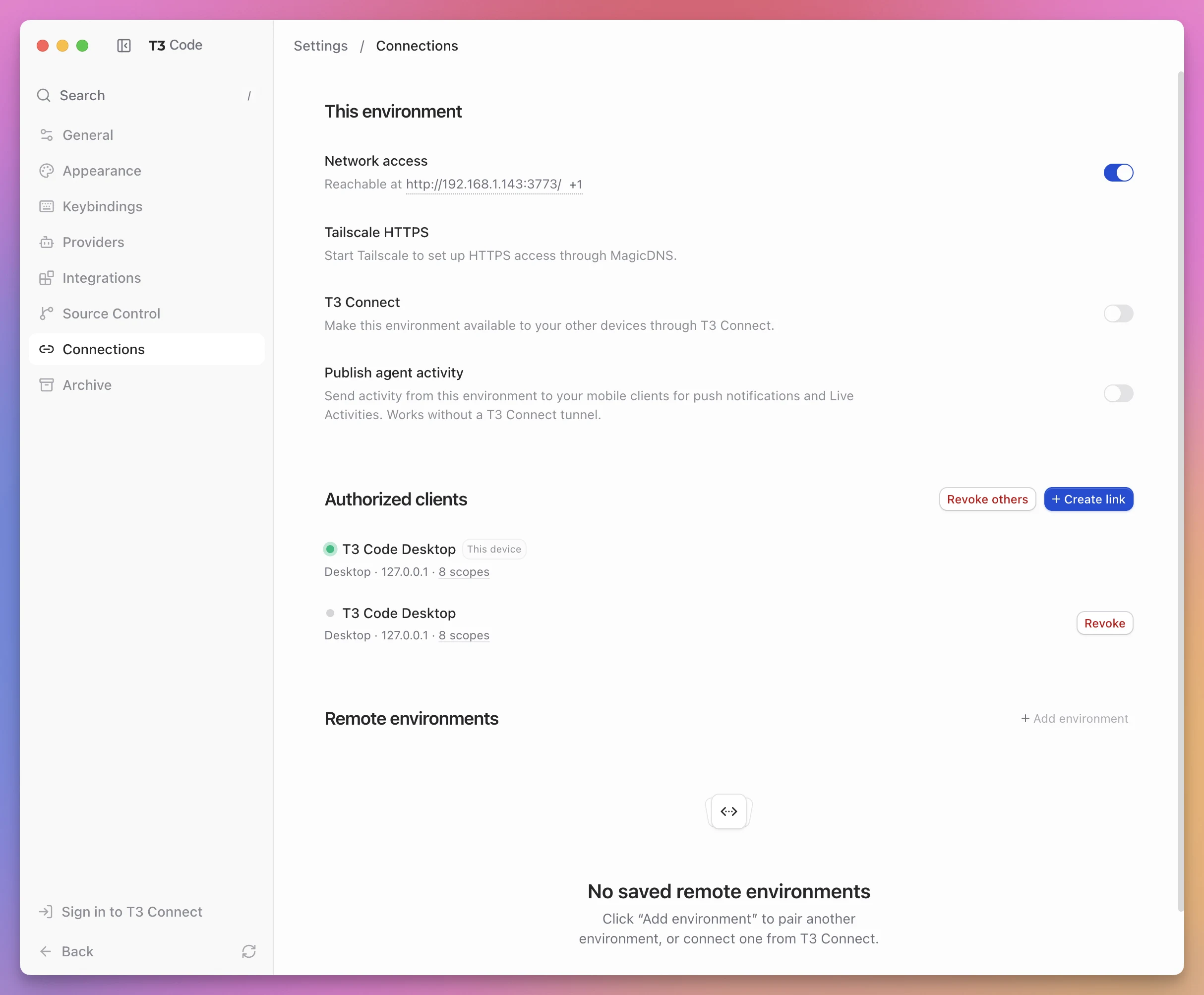Switch to Integrations settings
Viewport: 1204px width, 995px height.
(x=147, y=278)
